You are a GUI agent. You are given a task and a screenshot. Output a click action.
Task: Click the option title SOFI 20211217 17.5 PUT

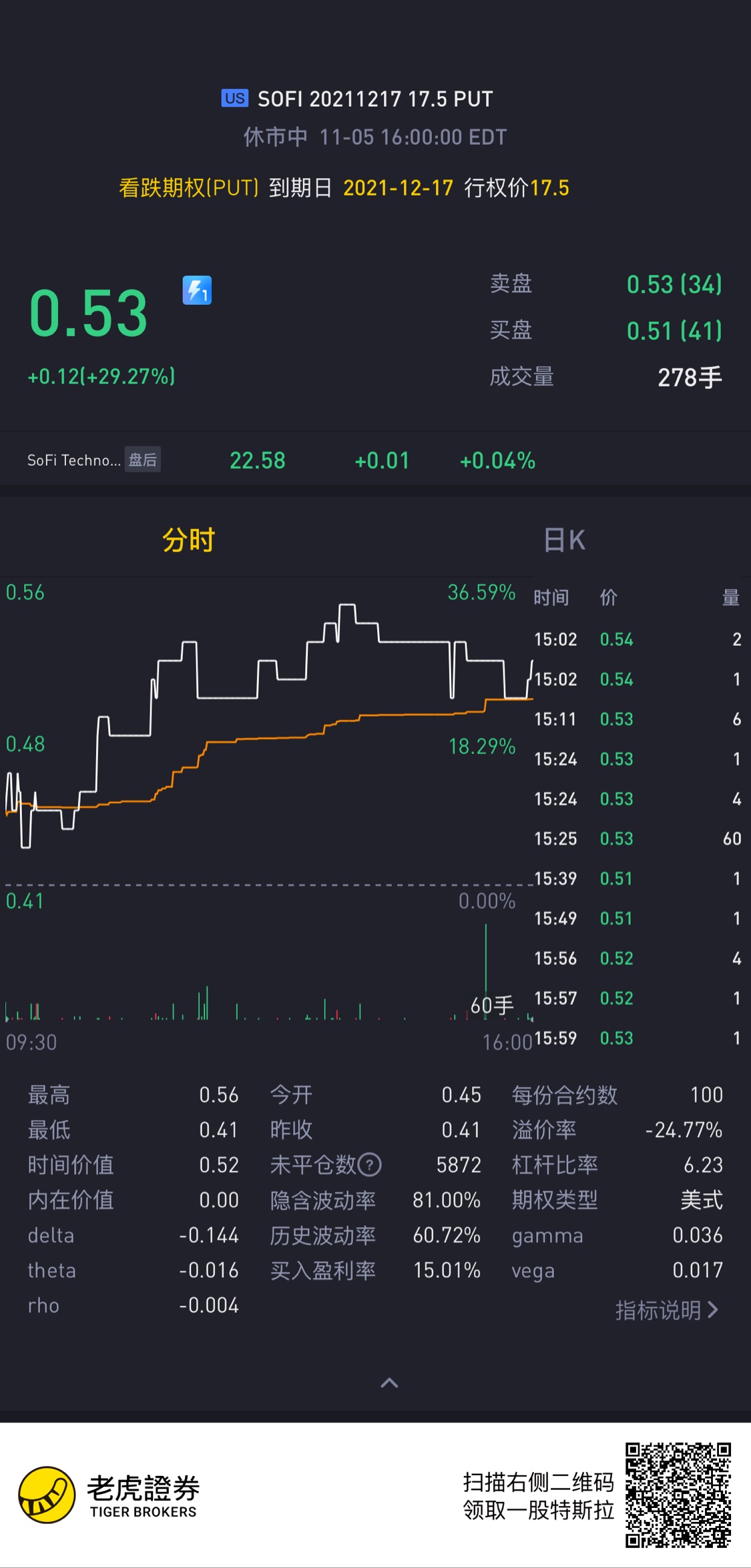click(x=375, y=99)
